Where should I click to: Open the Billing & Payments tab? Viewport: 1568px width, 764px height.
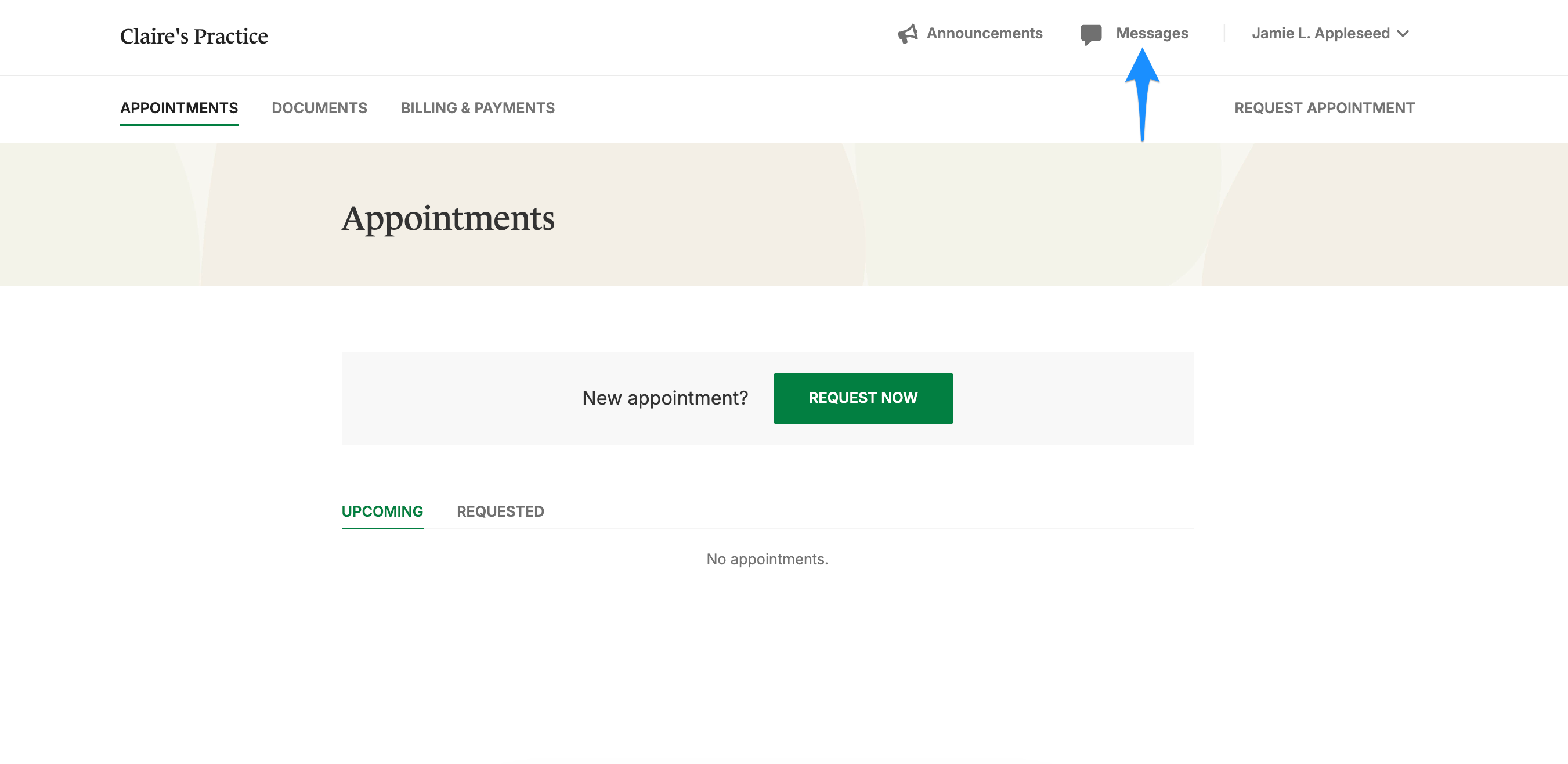click(x=477, y=109)
